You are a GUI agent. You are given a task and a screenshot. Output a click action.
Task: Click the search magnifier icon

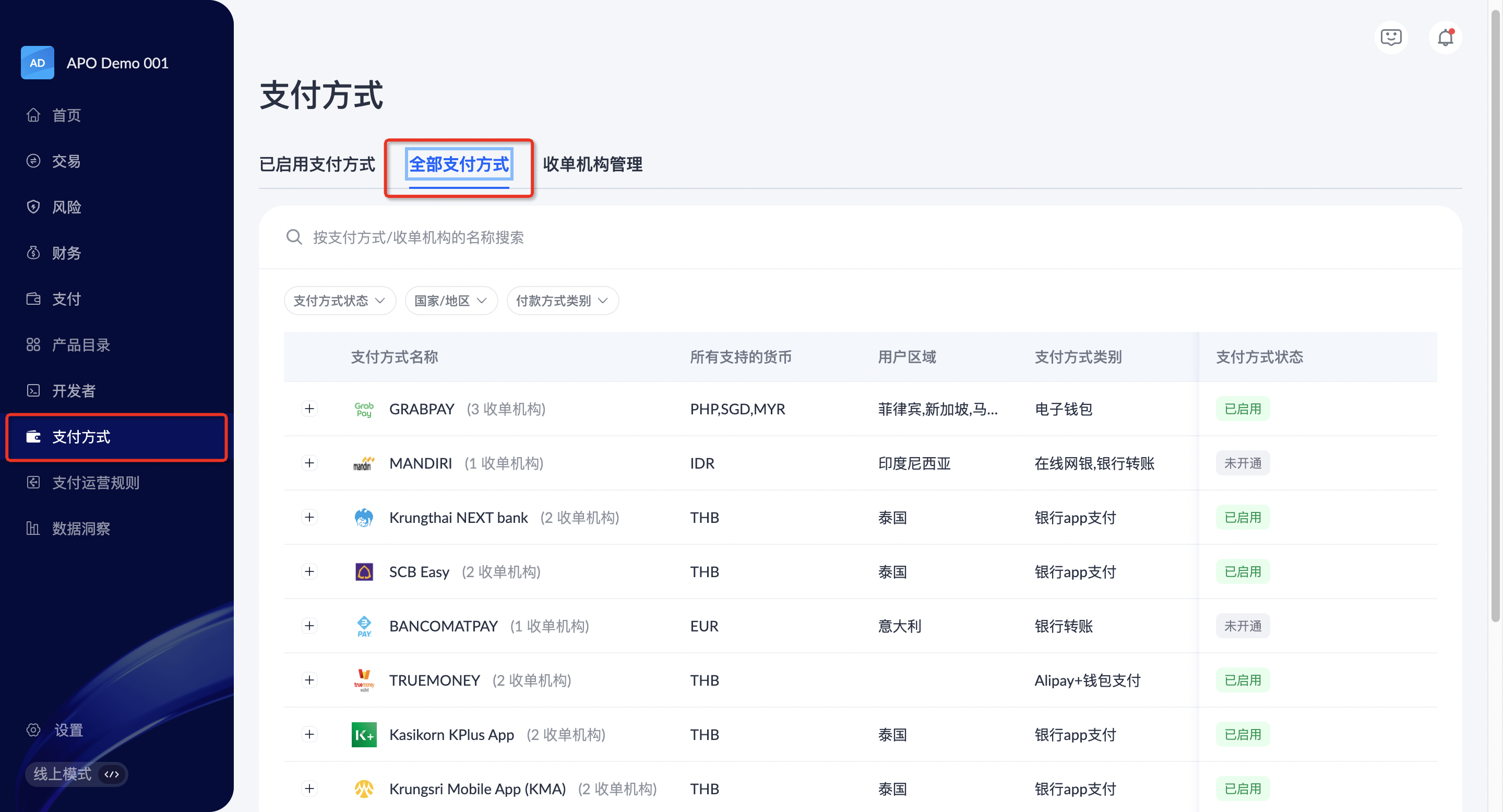(x=294, y=237)
